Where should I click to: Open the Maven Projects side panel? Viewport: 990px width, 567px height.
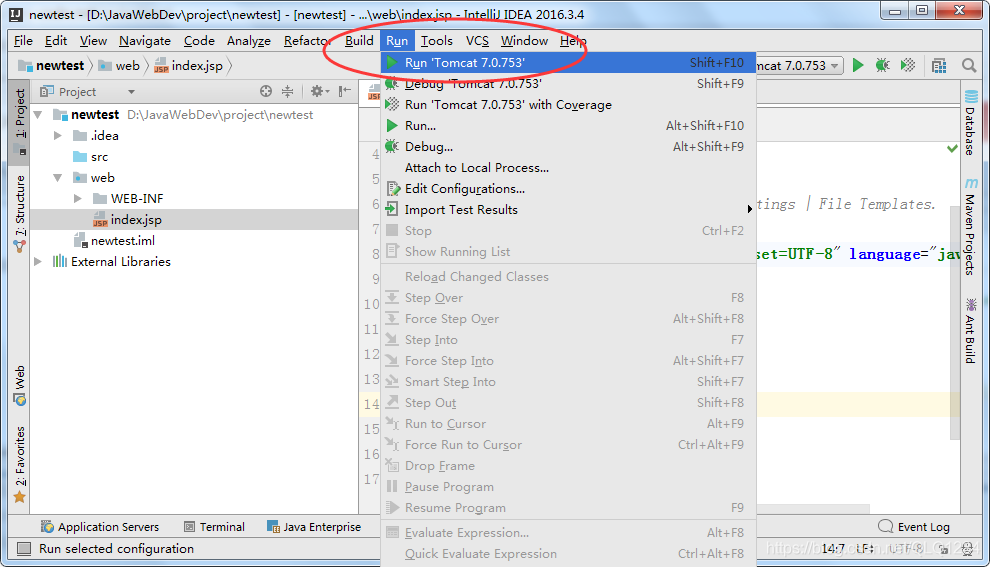[x=970, y=227]
